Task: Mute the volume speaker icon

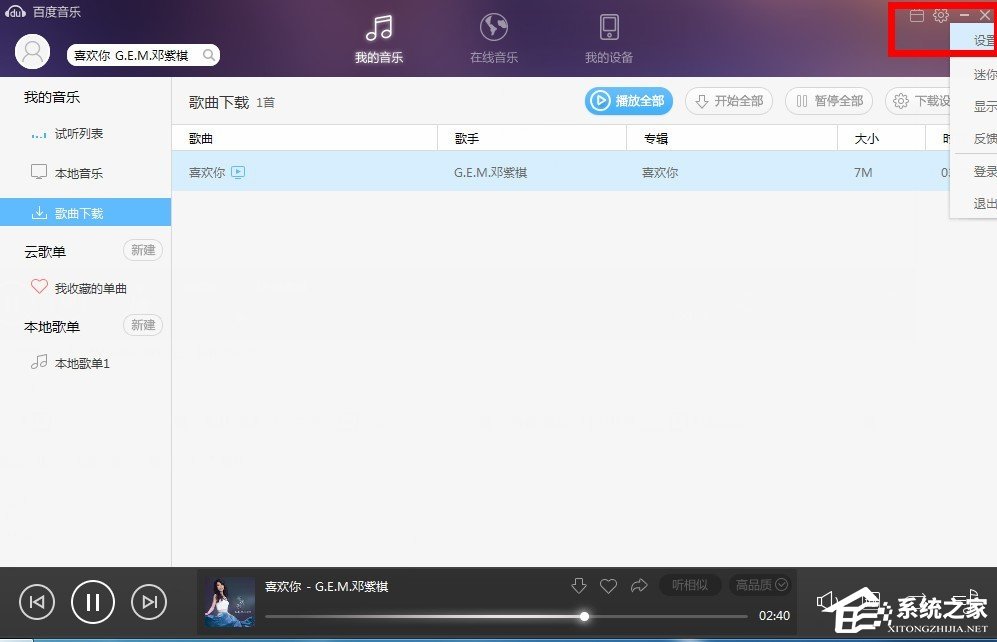Action: 824,600
